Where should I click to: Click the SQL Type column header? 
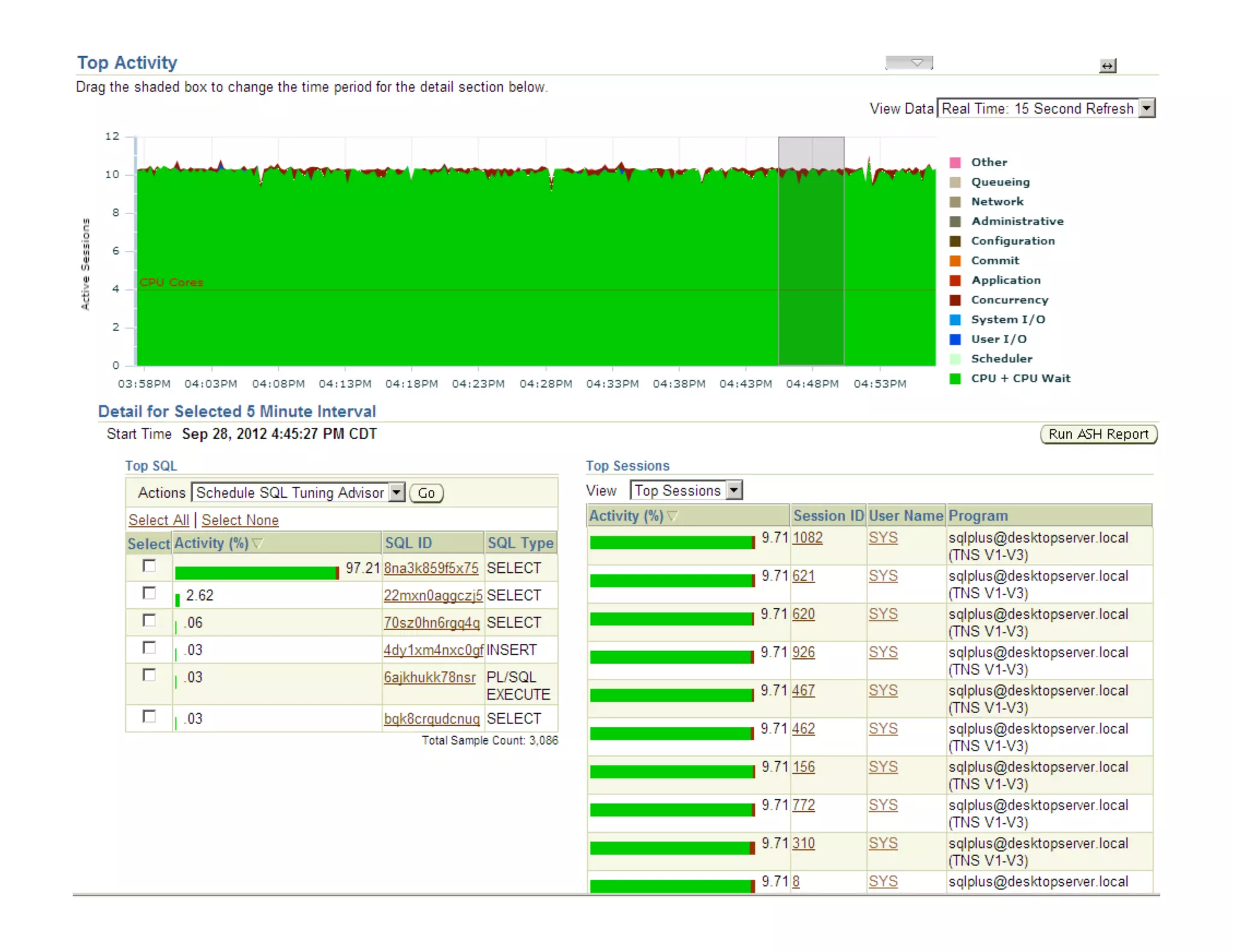click(520, 543)
